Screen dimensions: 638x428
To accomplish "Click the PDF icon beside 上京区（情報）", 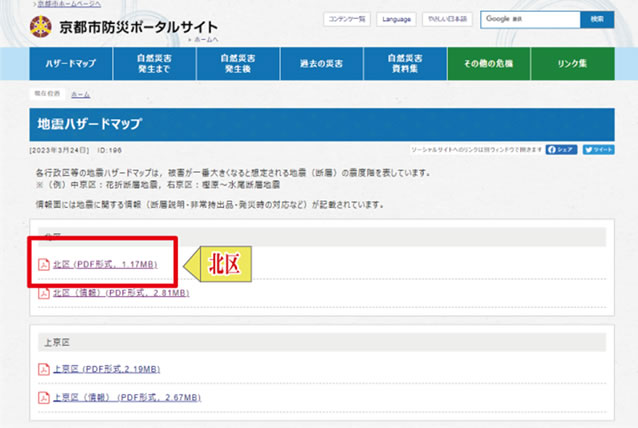I will [x=44, y=397].
